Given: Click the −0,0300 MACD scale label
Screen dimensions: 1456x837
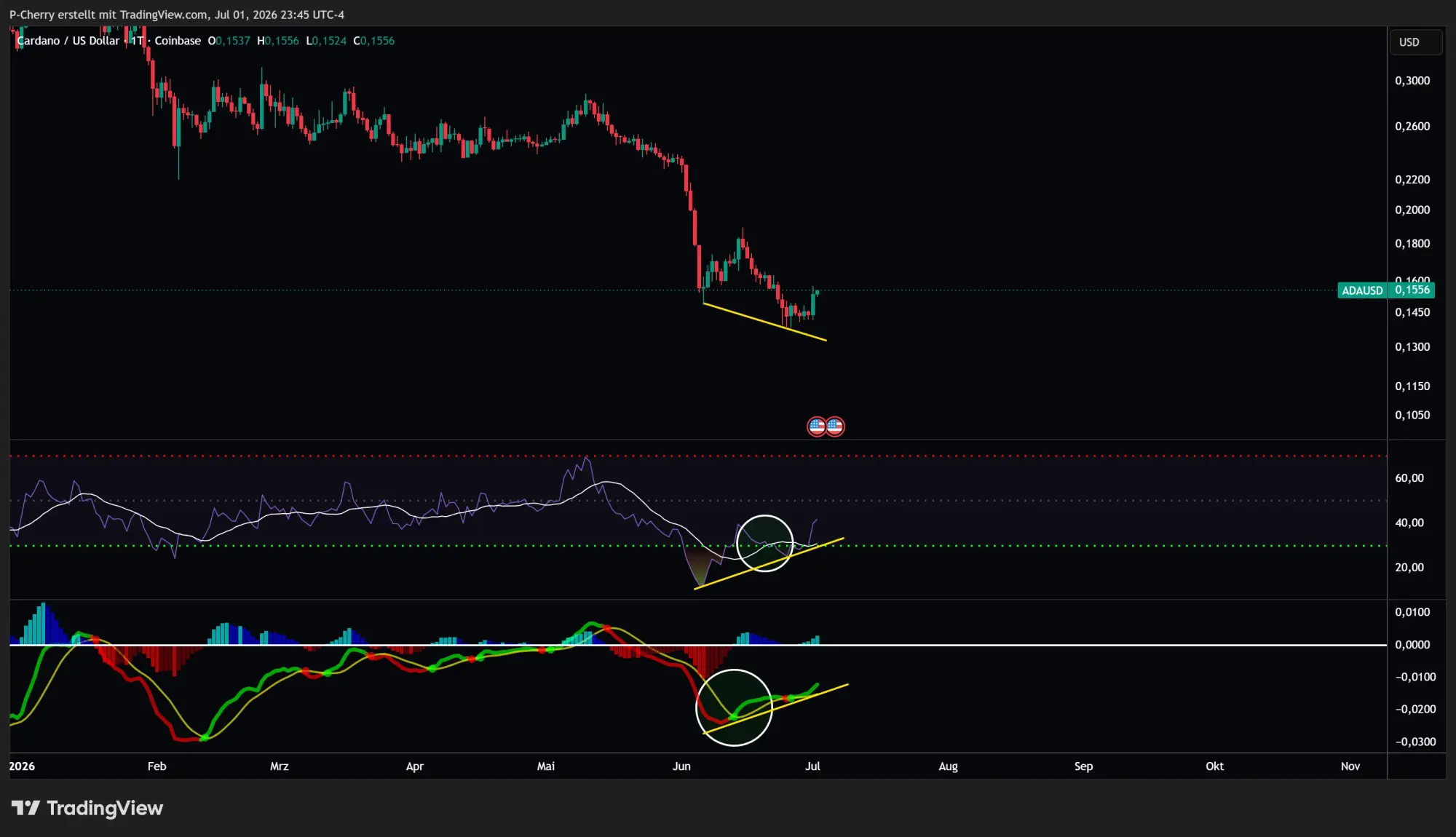Looking at the screenshot, I should [x=1415, y=742].
